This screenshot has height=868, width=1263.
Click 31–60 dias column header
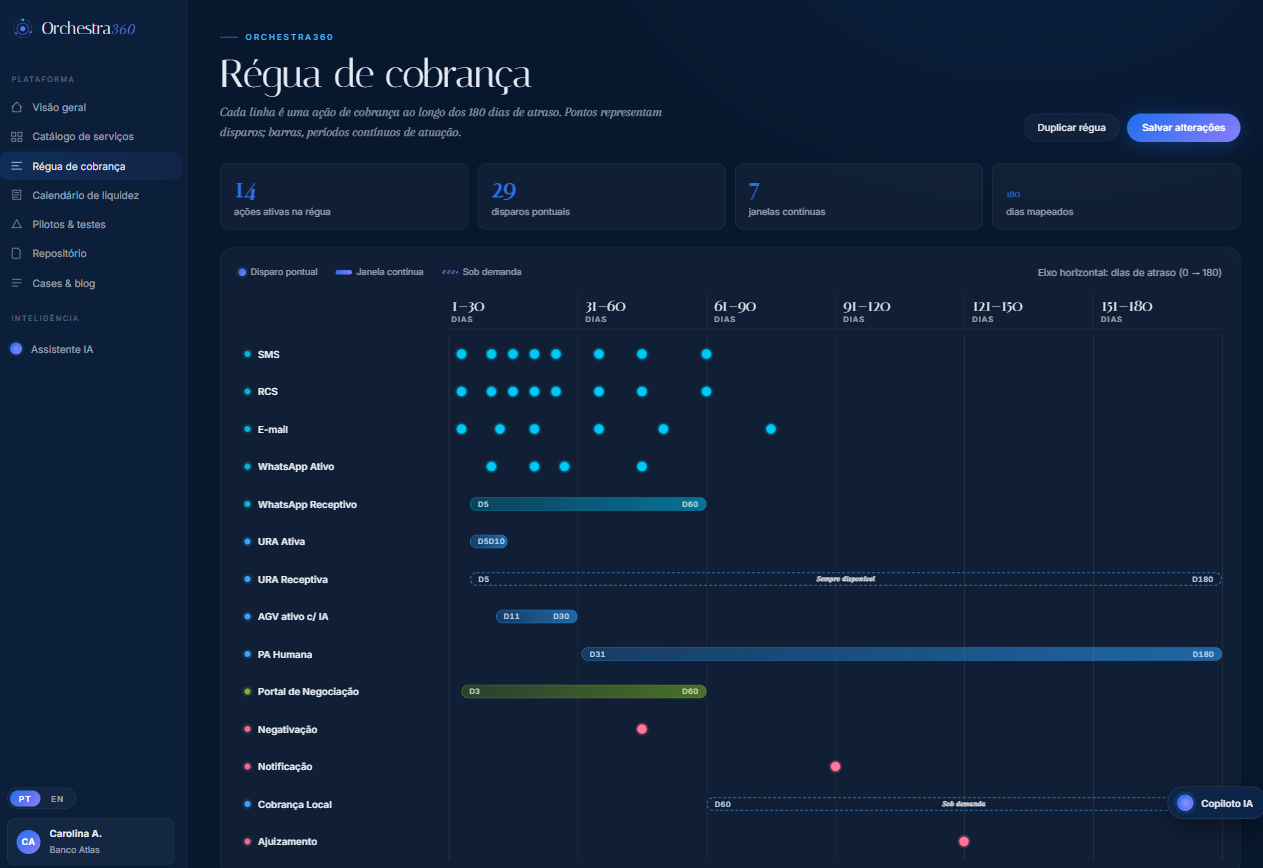point(605,311)
